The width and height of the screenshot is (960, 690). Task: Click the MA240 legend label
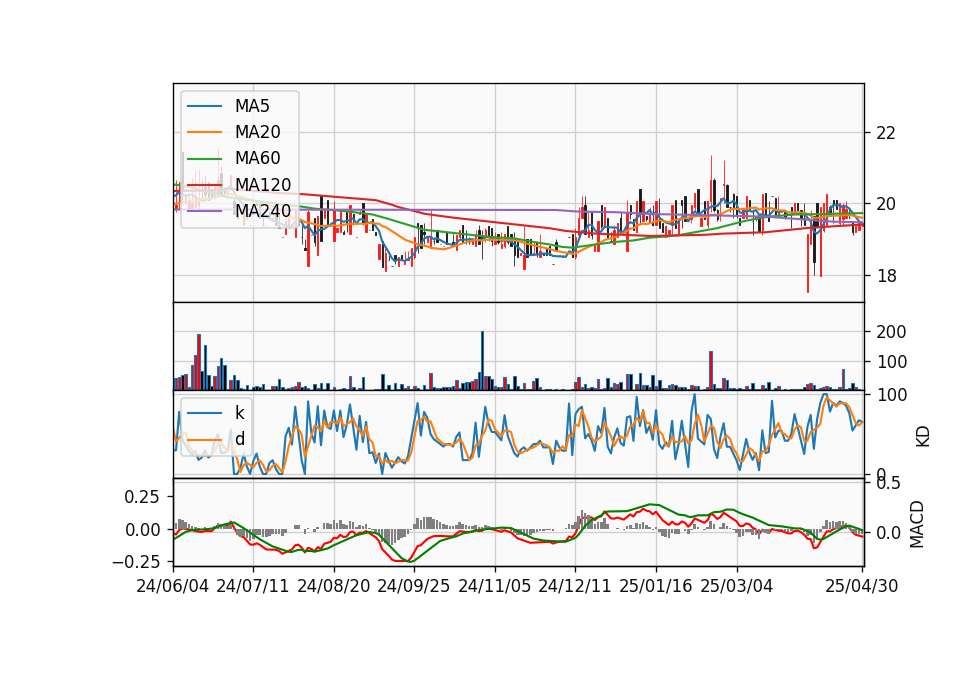(263, 211)
